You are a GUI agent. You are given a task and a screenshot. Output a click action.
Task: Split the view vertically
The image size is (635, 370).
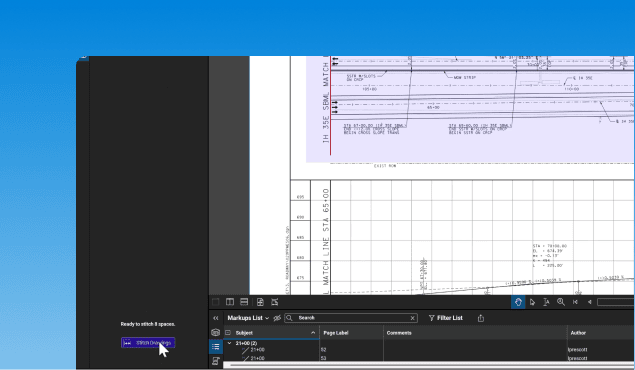point(230,302)
